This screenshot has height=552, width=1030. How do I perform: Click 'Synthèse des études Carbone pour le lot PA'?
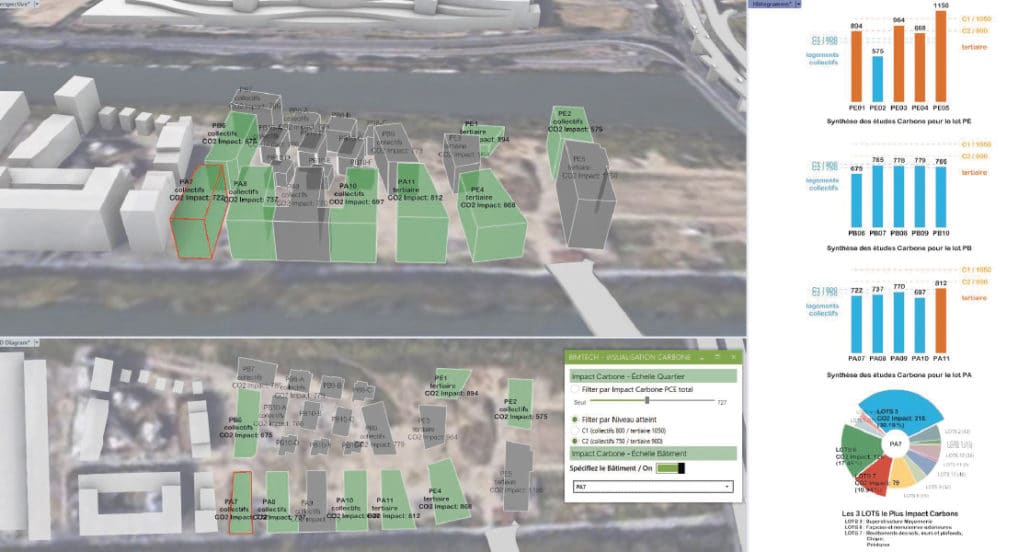899,375
